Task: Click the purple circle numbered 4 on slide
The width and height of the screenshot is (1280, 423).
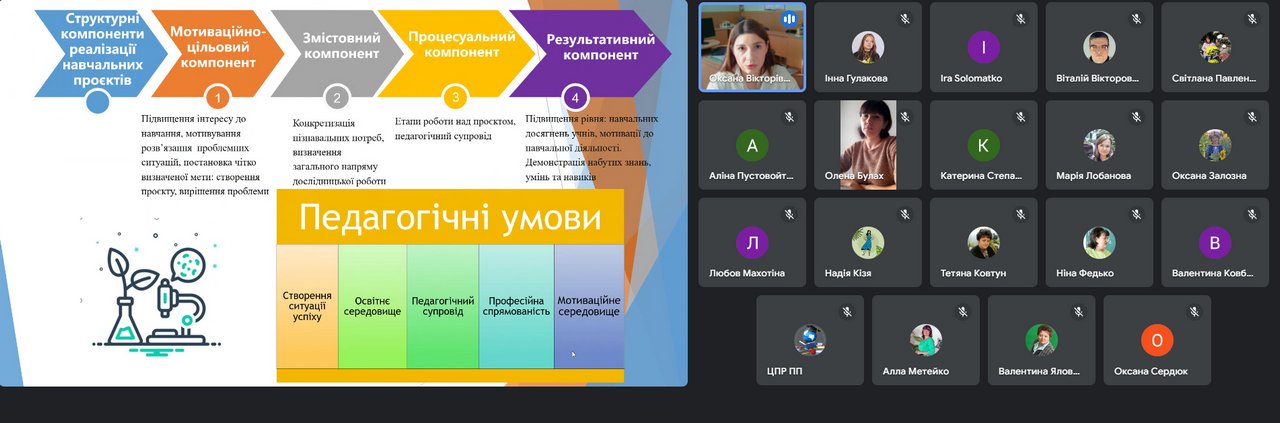Action: (x=575, y=97)
